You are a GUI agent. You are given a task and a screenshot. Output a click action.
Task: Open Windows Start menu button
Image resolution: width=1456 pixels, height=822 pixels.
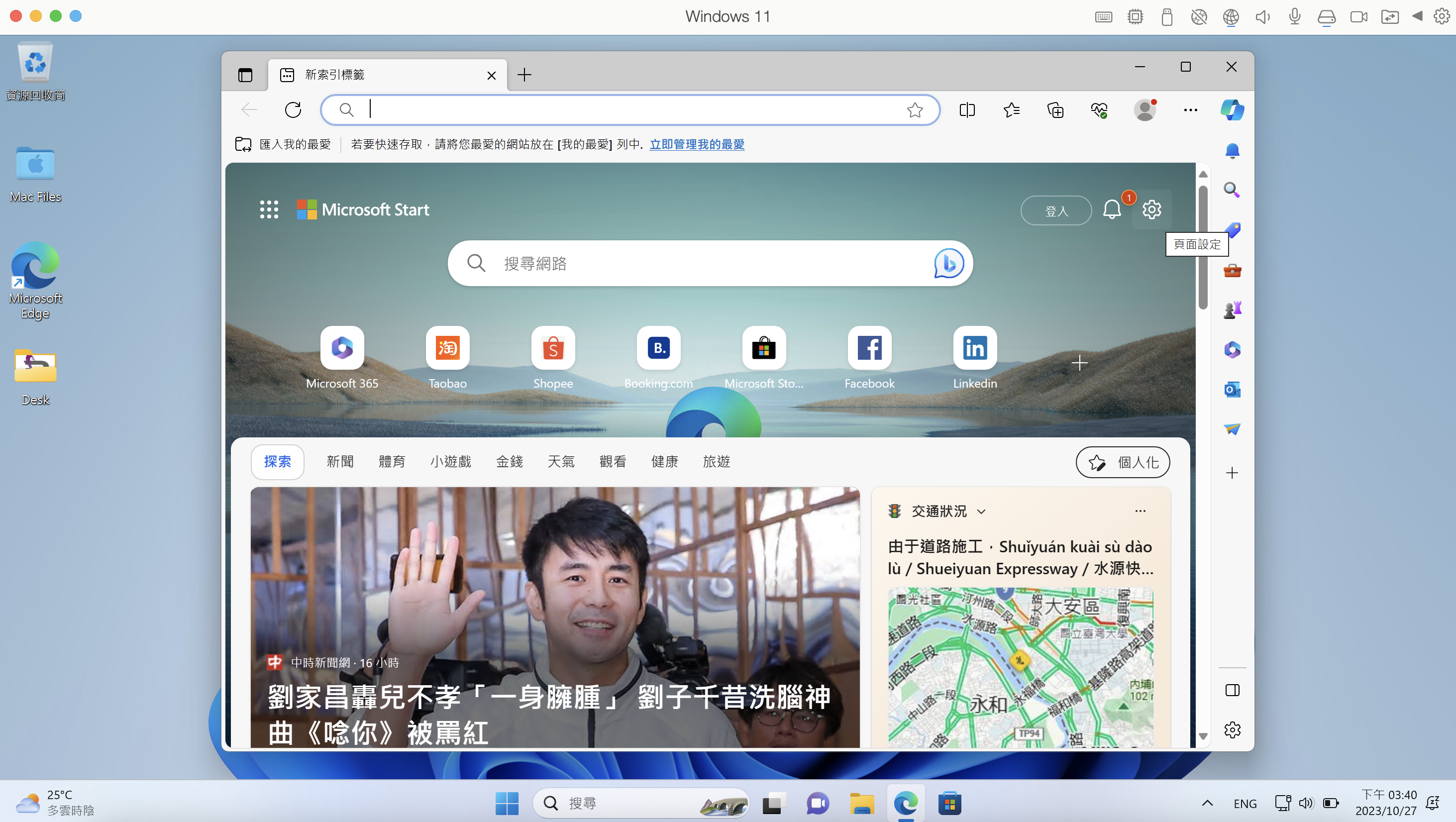507,804
